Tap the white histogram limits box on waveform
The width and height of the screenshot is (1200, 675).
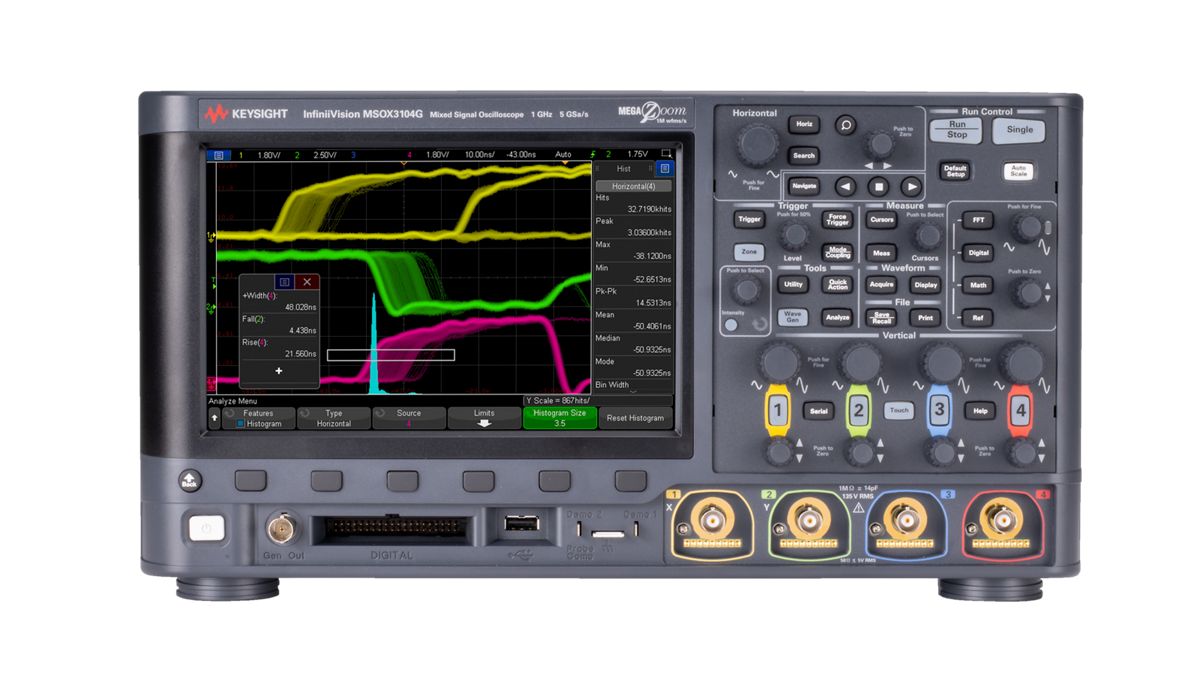point(390,354)
